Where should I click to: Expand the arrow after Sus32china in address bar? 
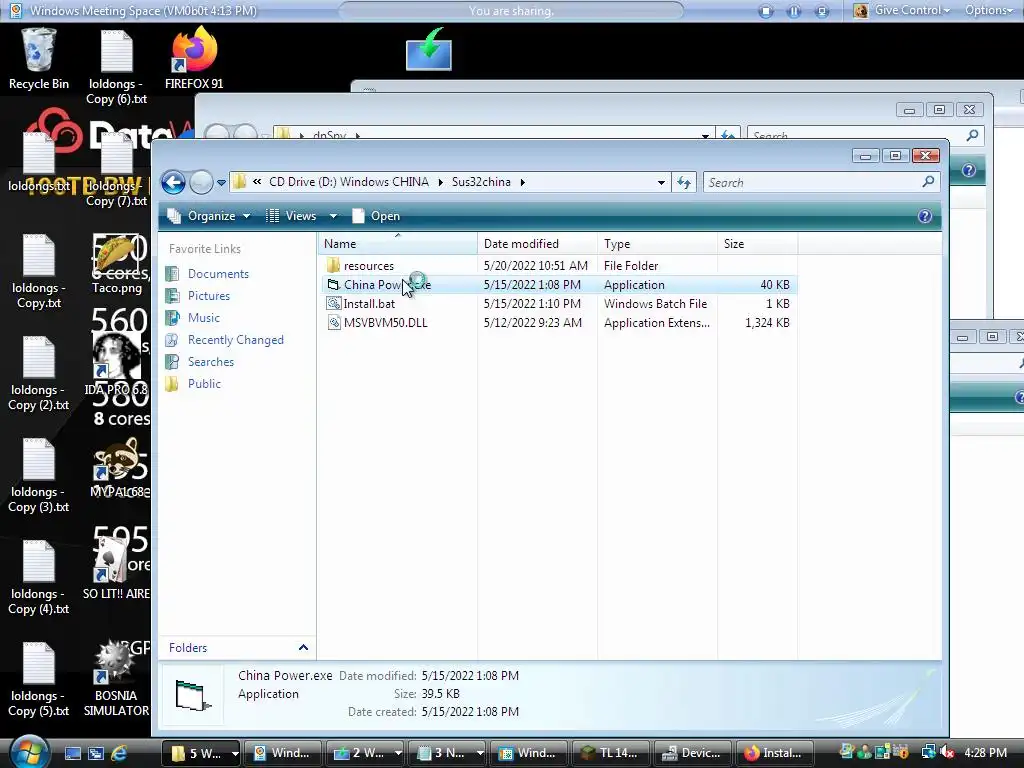click(x=522, y=182)
